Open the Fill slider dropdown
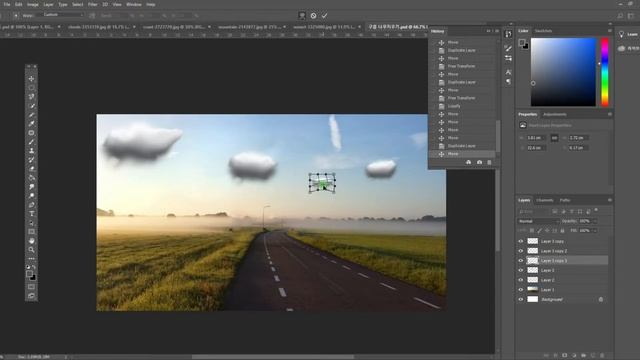This screenshot has height=360, width=640. 594,231
